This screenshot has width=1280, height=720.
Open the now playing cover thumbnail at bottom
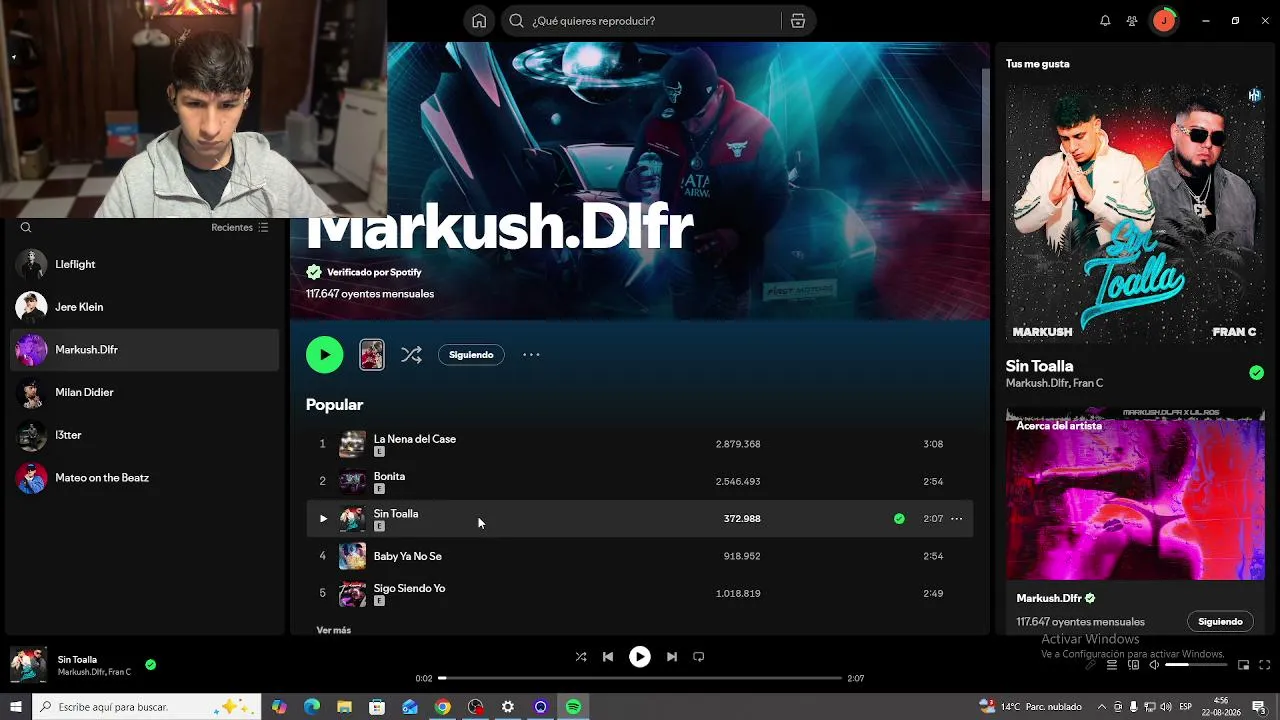coord(28,665)
